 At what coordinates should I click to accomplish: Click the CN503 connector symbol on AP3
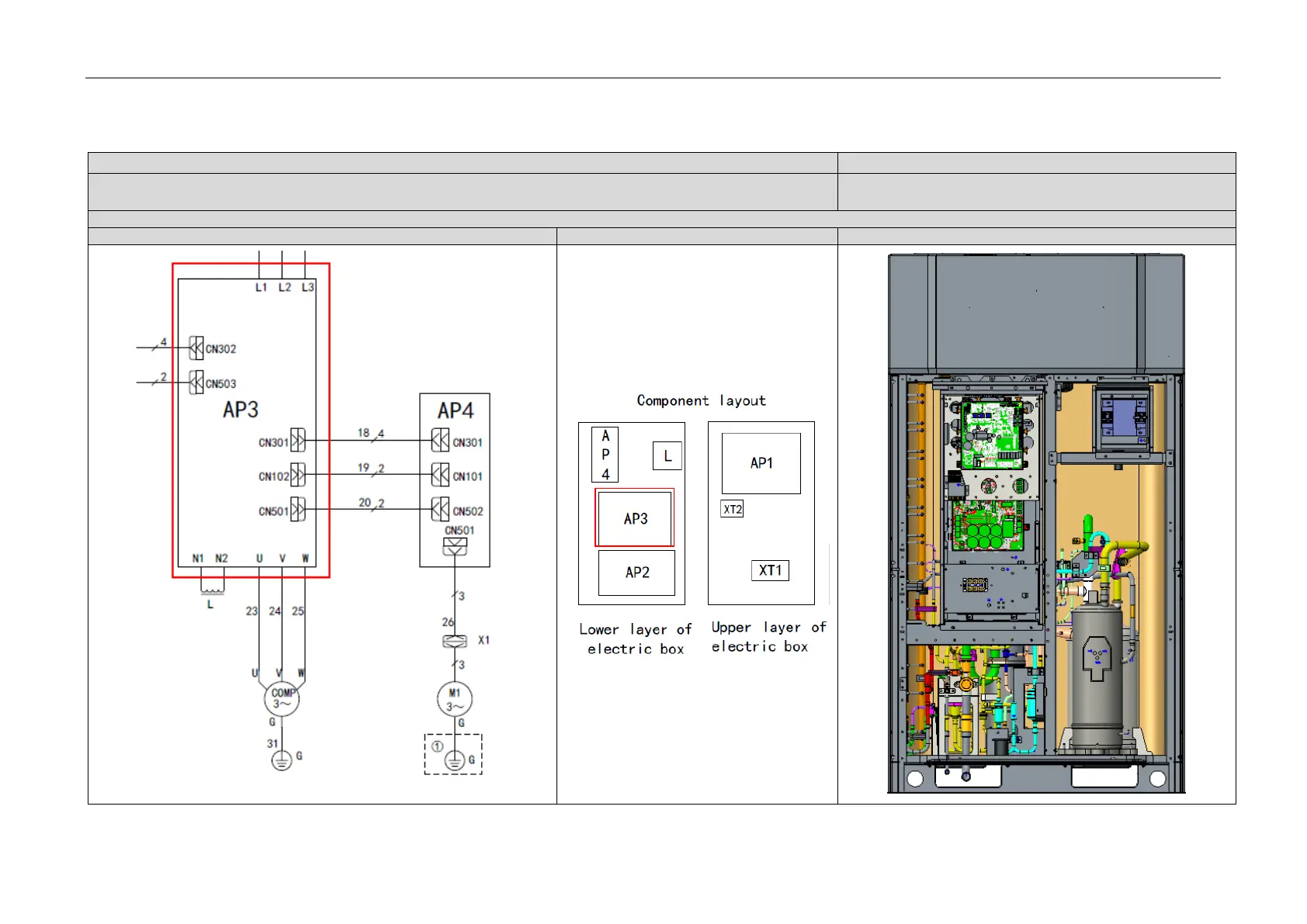196,382
